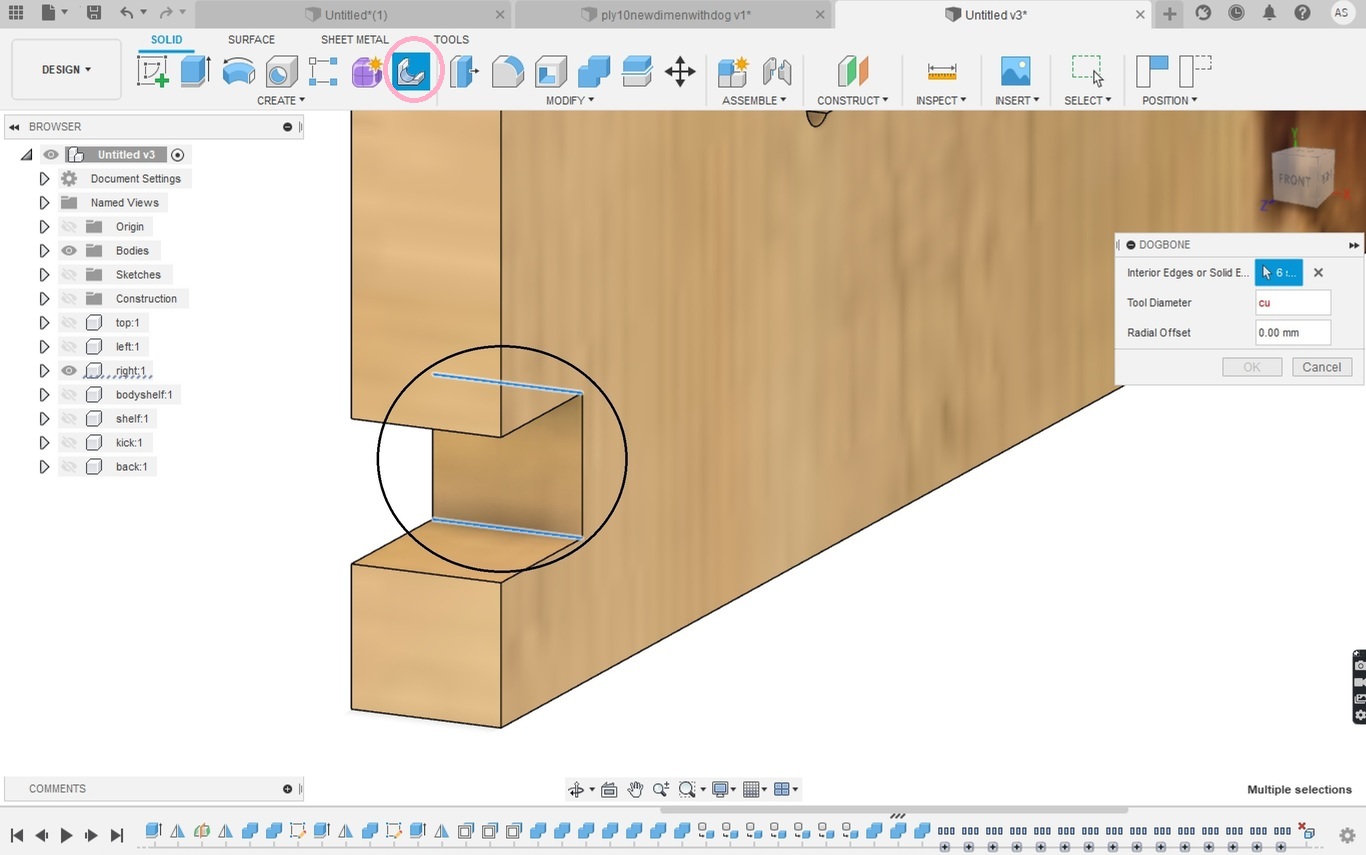1366x855 pixels.
Task: Select the Create Form purple icon
Action: [x=367, y=71]
